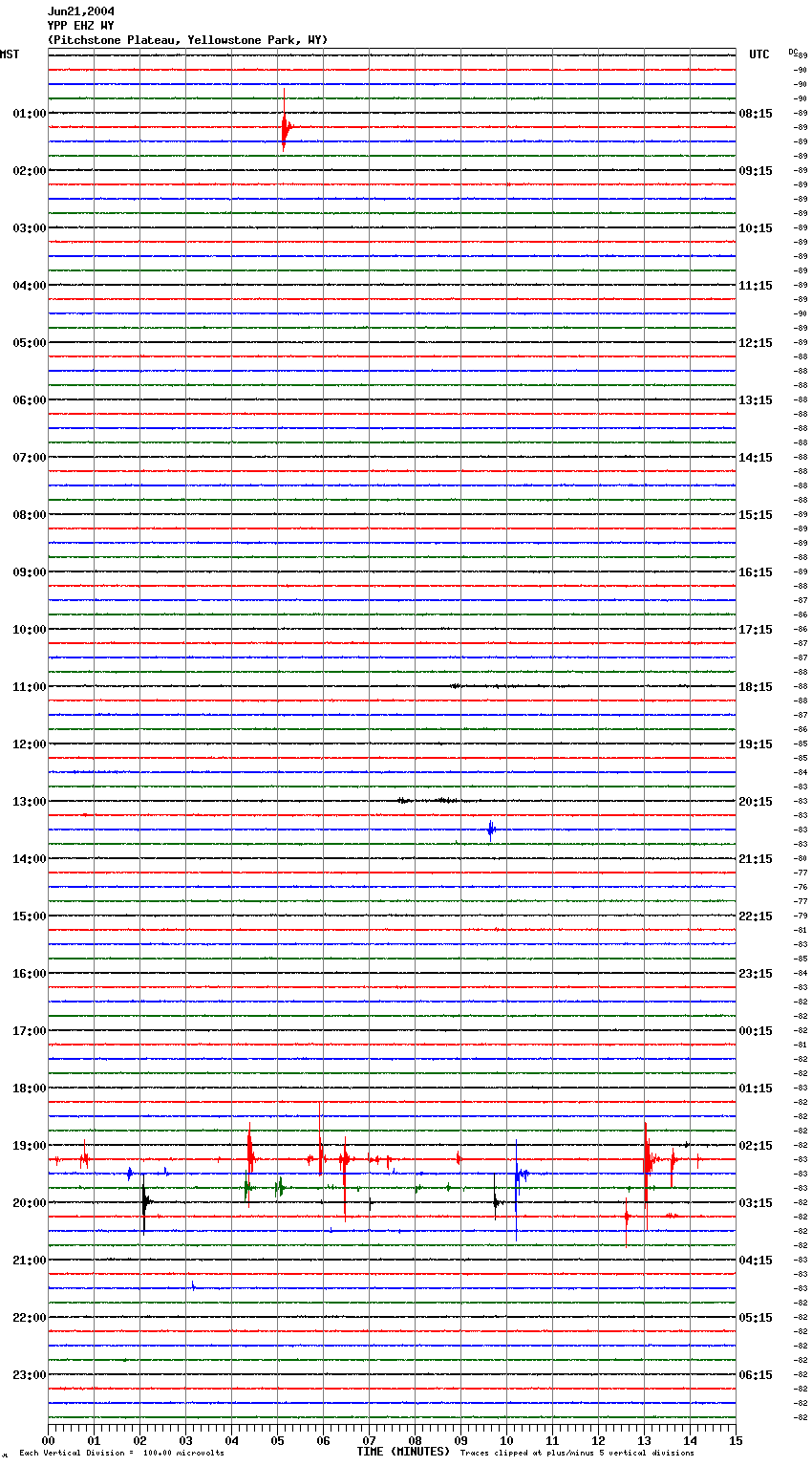Click the minute 00 tick label
This screenshot has height=1466, width=812.
(48, 1440)
